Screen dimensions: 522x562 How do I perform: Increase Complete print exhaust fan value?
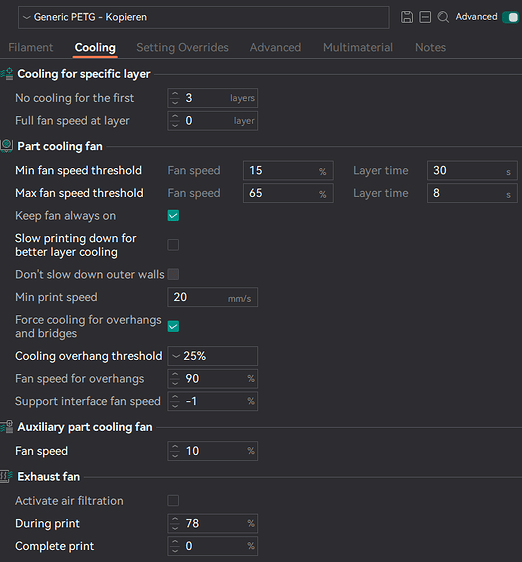175,542
